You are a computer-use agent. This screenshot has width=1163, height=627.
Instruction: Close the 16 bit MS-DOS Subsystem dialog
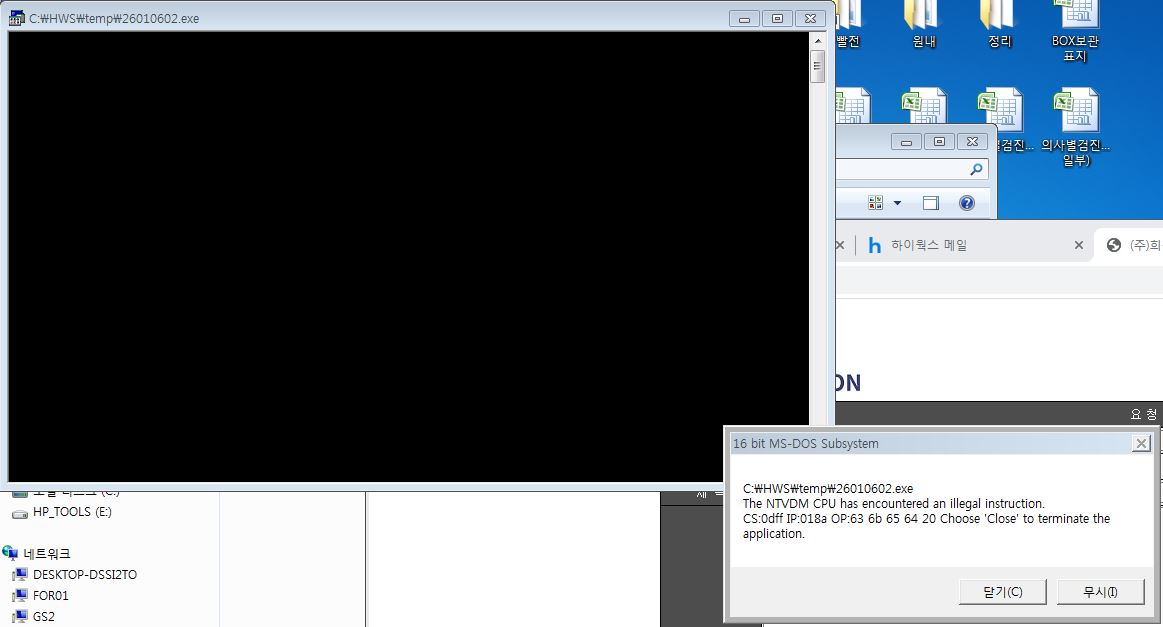pyautogui.click(x=1141, y=443)
